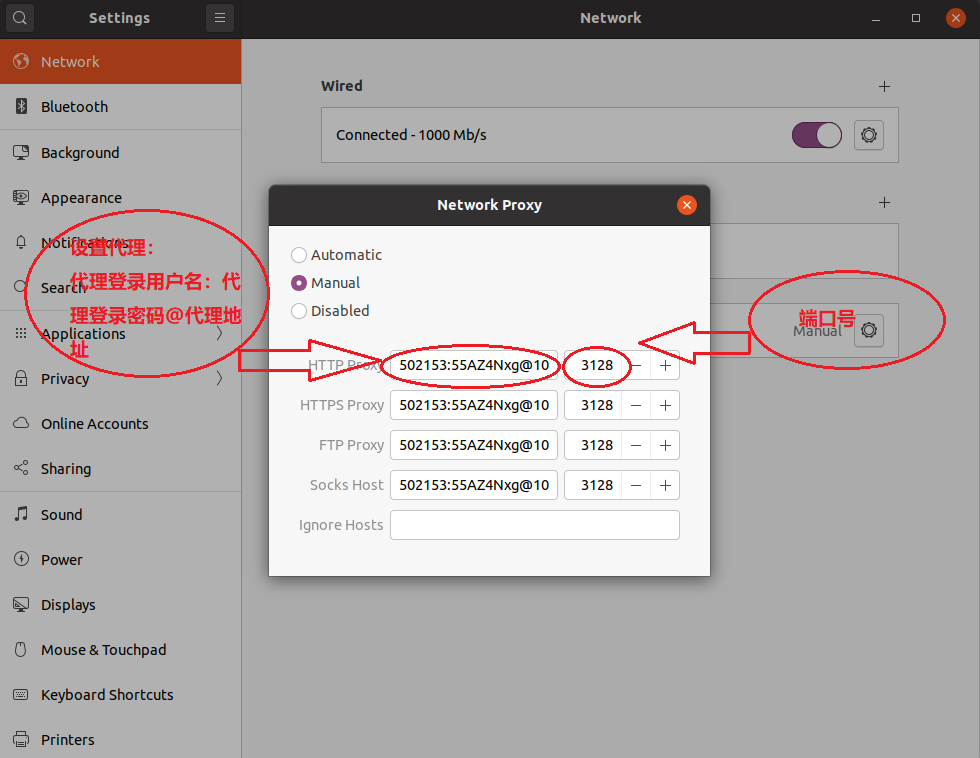The height and width of the screenshot is (758, 980).
Task: Click the Power icon in sidebar
Action: (x=21, y=559)
